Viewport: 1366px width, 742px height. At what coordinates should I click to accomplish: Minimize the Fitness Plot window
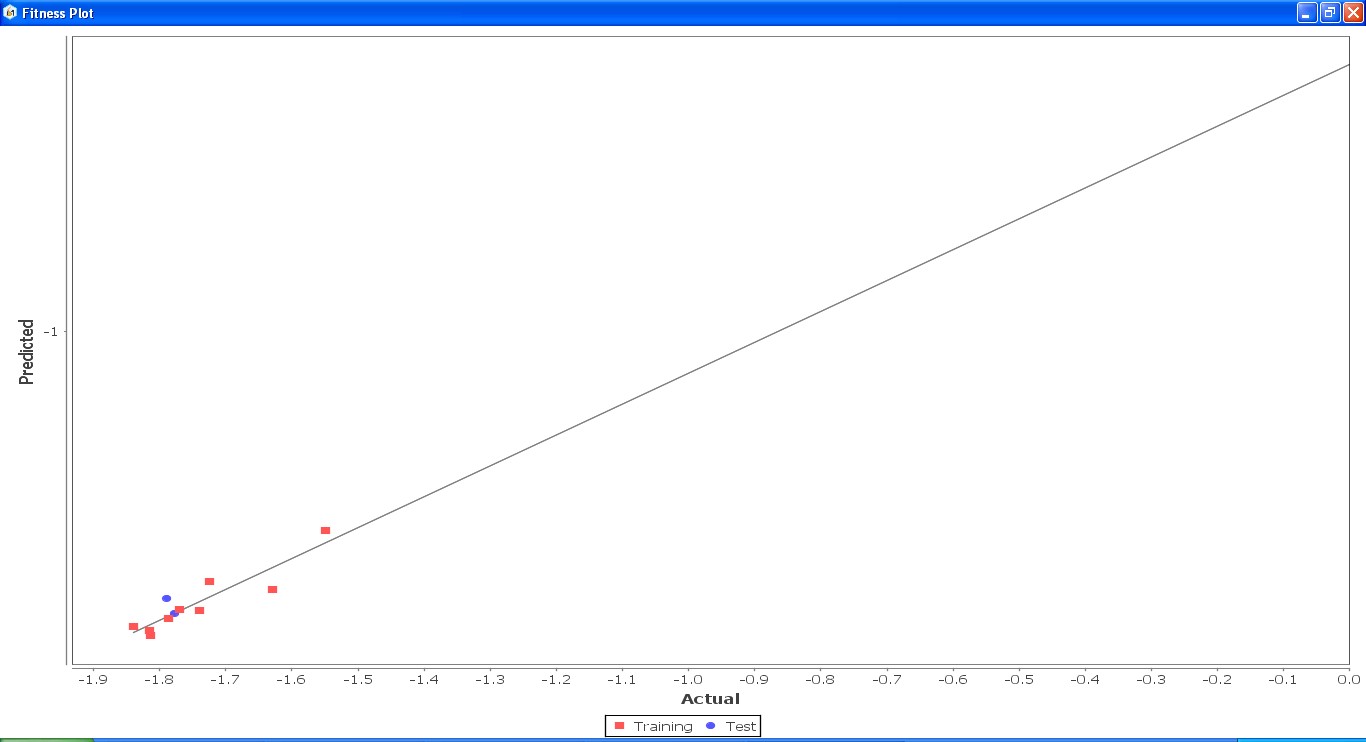tap(1307, 13)
